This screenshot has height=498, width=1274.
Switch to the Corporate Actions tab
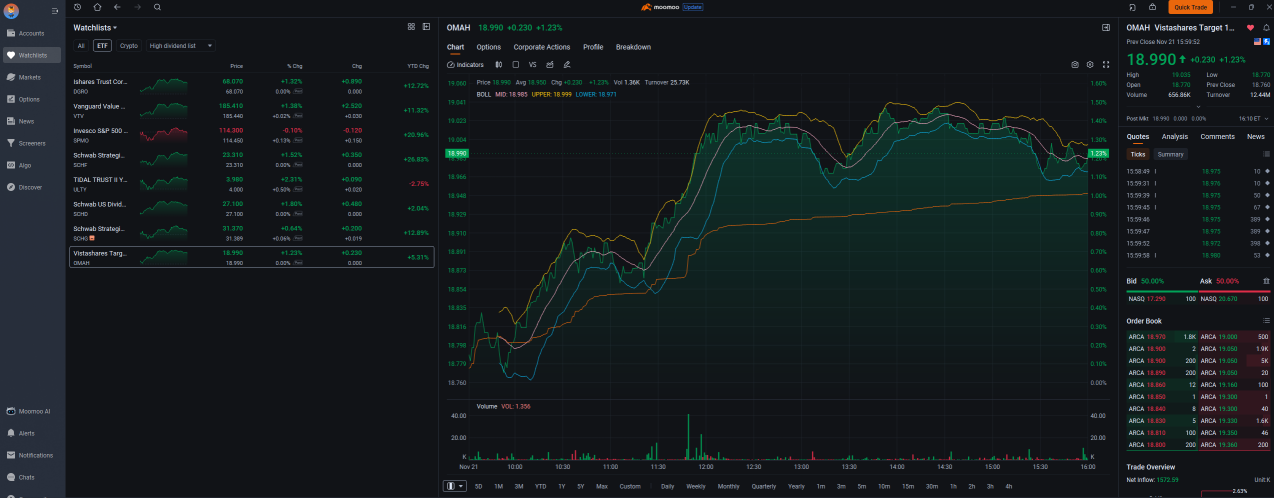[x=542, y=47]
